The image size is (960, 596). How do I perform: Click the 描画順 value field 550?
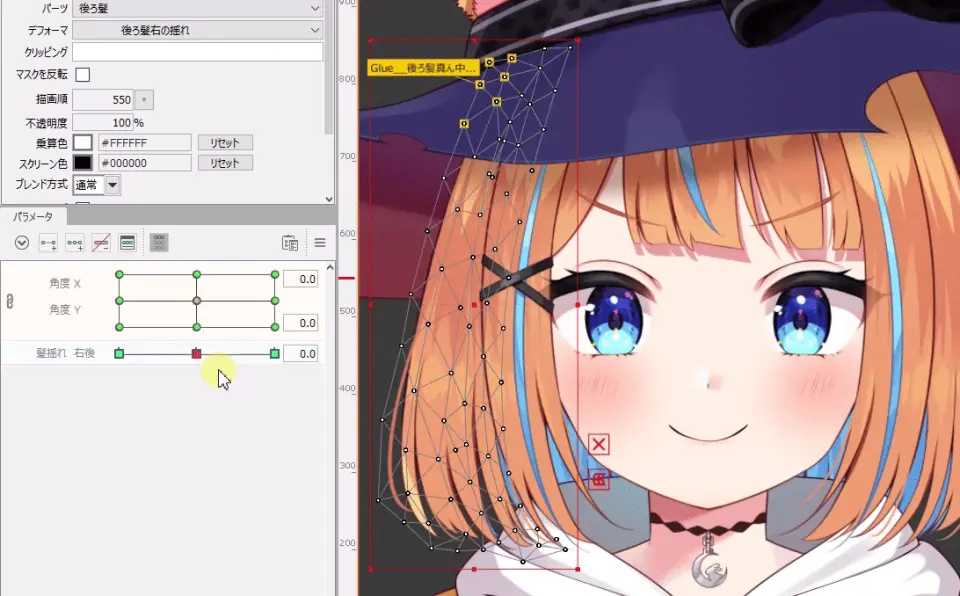(x=103, y=100)
